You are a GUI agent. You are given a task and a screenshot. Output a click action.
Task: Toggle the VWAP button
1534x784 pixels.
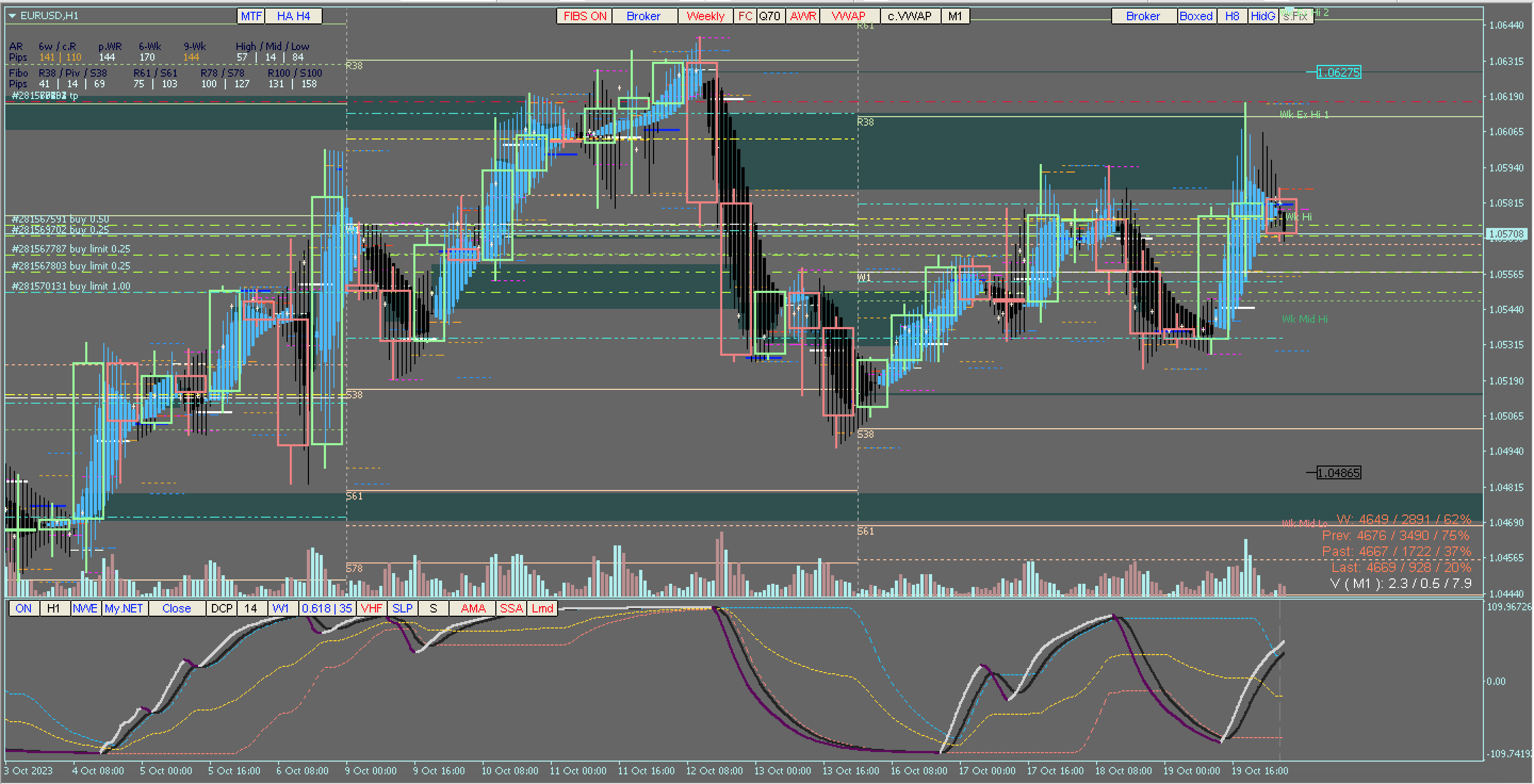[x=848, y=16]
